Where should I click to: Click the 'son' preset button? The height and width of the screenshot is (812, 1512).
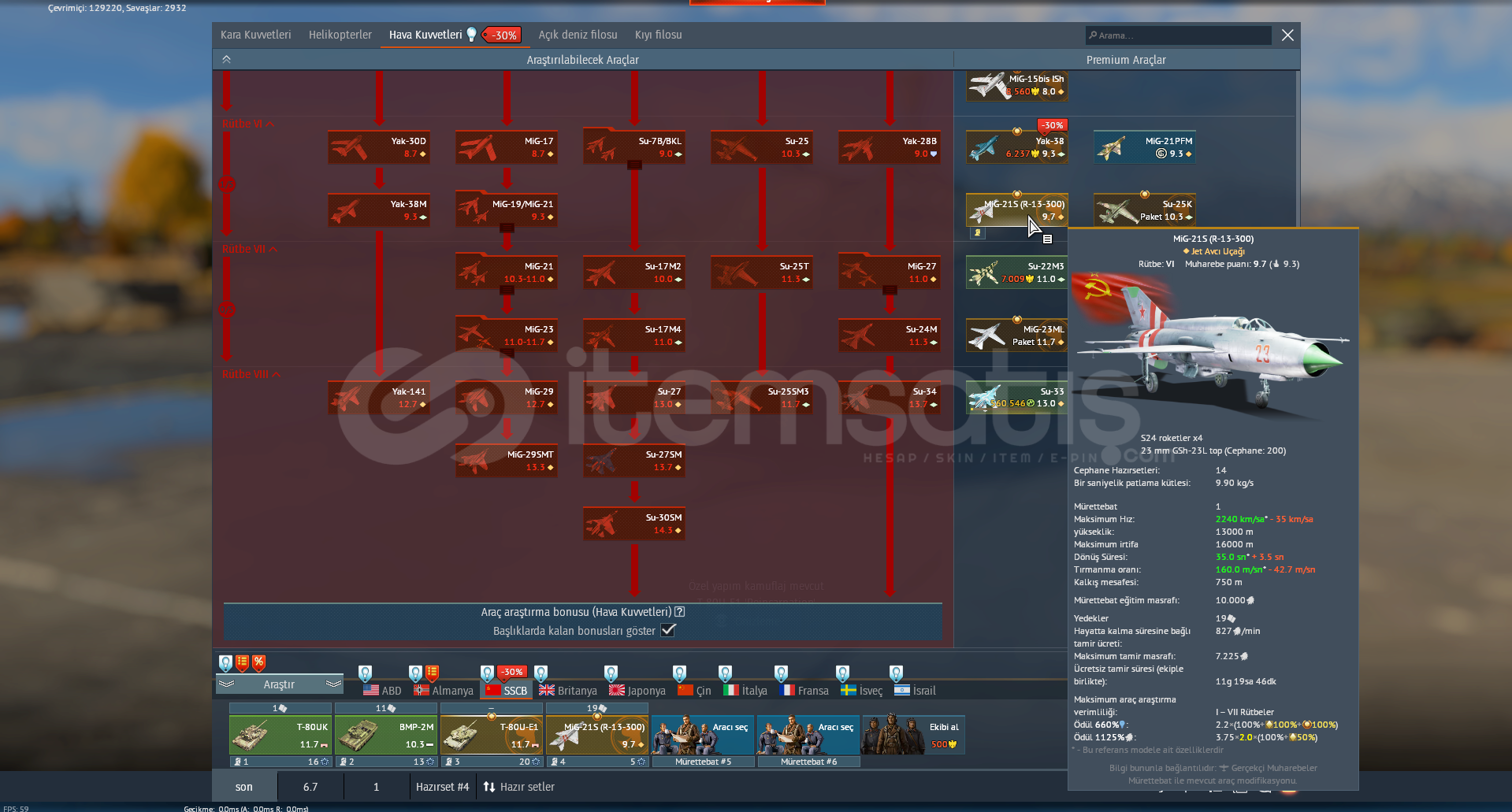(x=244, y=786)
